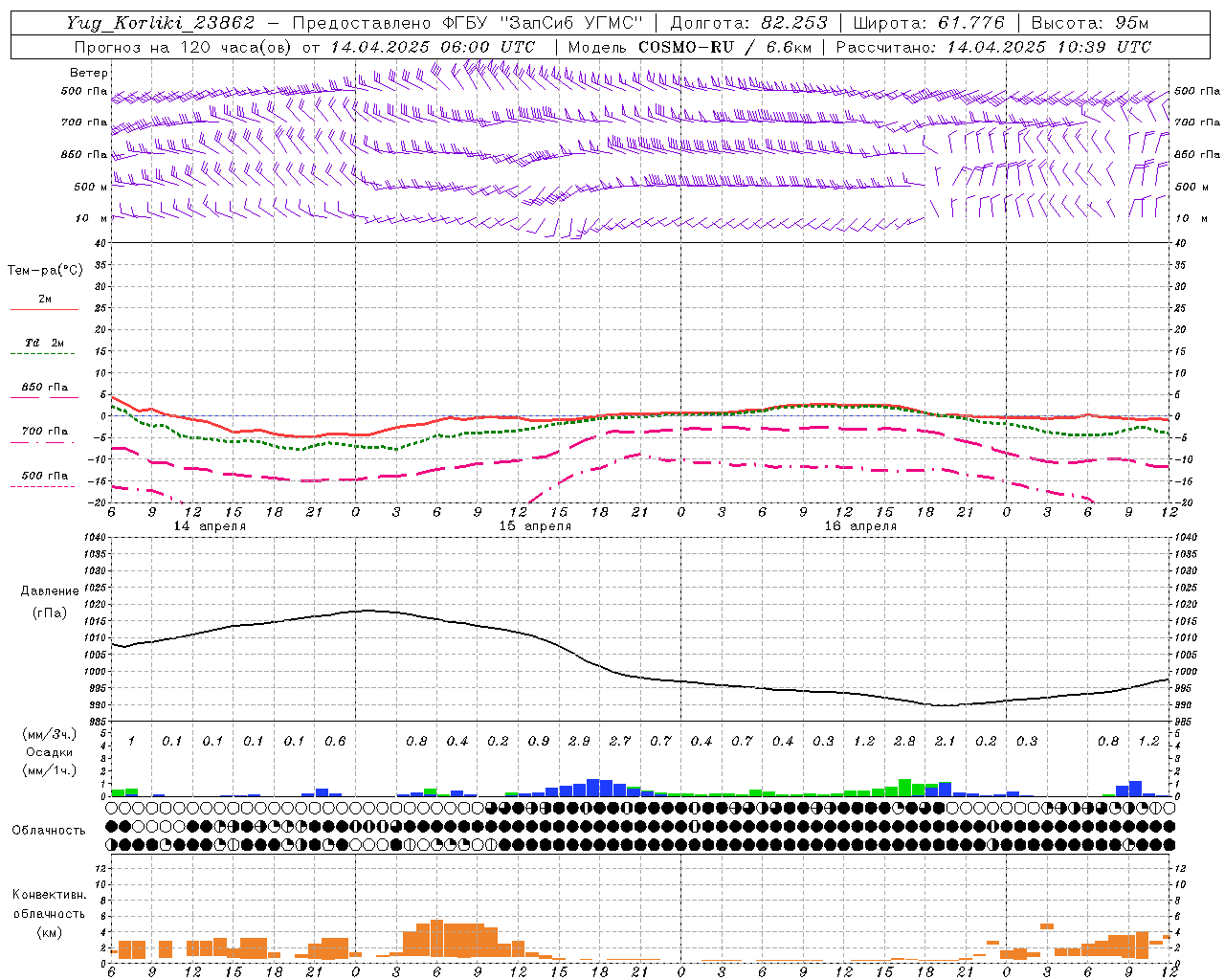Click the Давление pressure panel label

coord(50,591)
